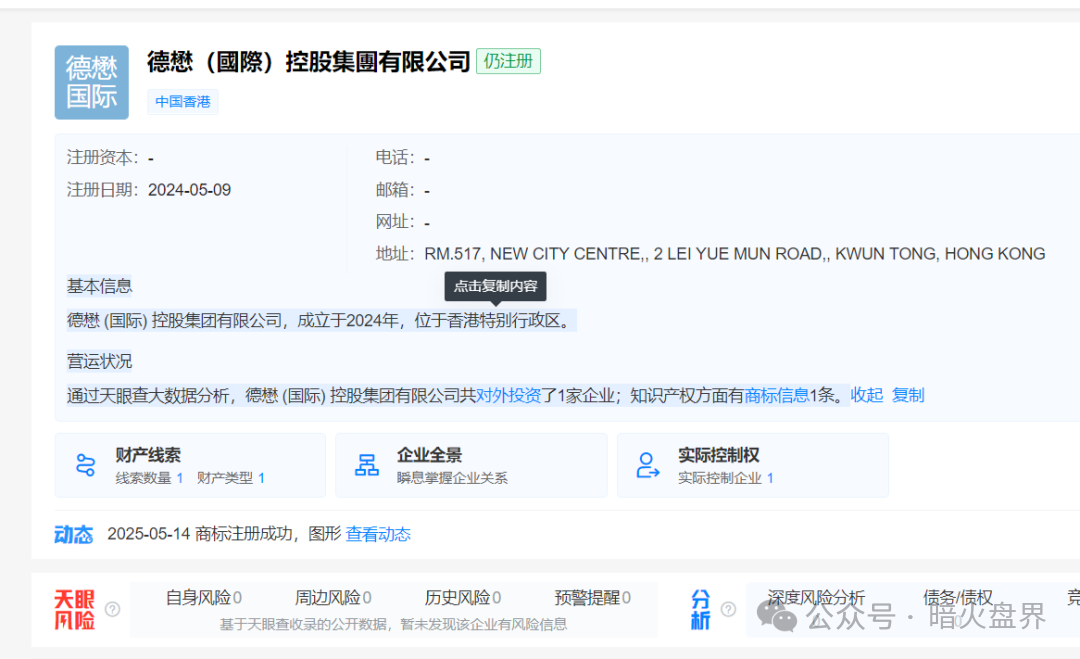
Task: Open 查看动态 to view company updates
Action: (377, 534)
